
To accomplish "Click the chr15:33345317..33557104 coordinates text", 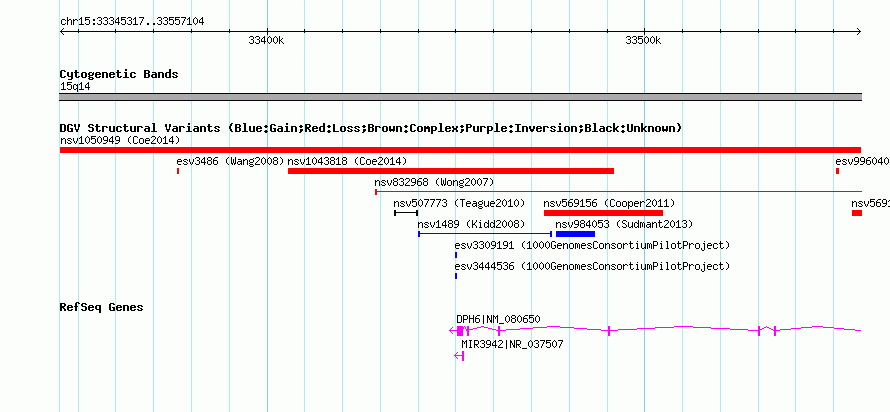I will (132, 22).
